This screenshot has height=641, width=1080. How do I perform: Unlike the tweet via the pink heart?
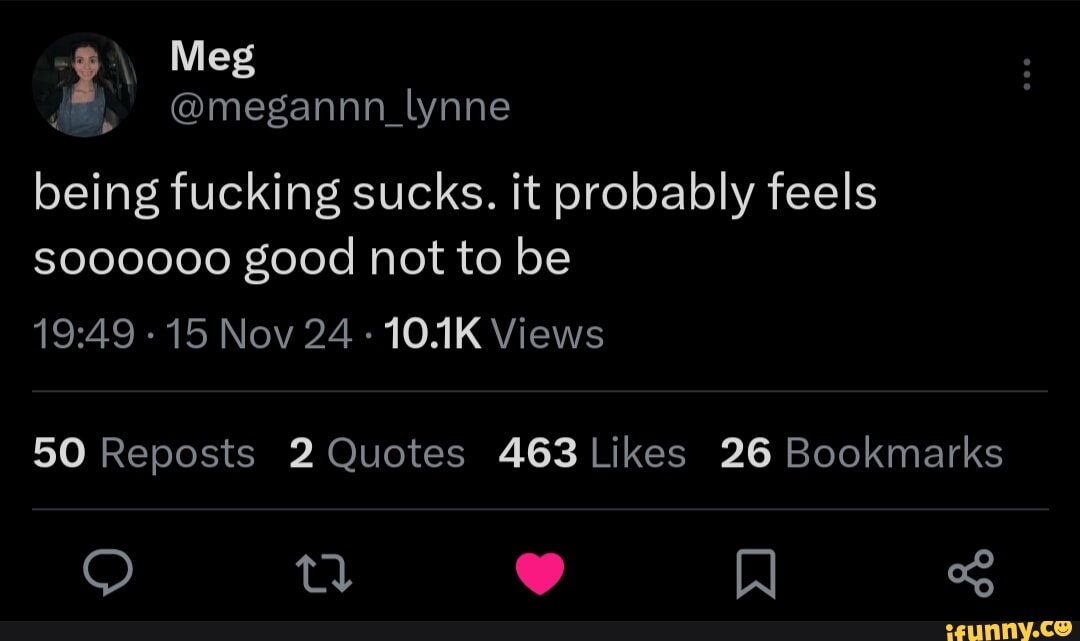click(540, 575)
